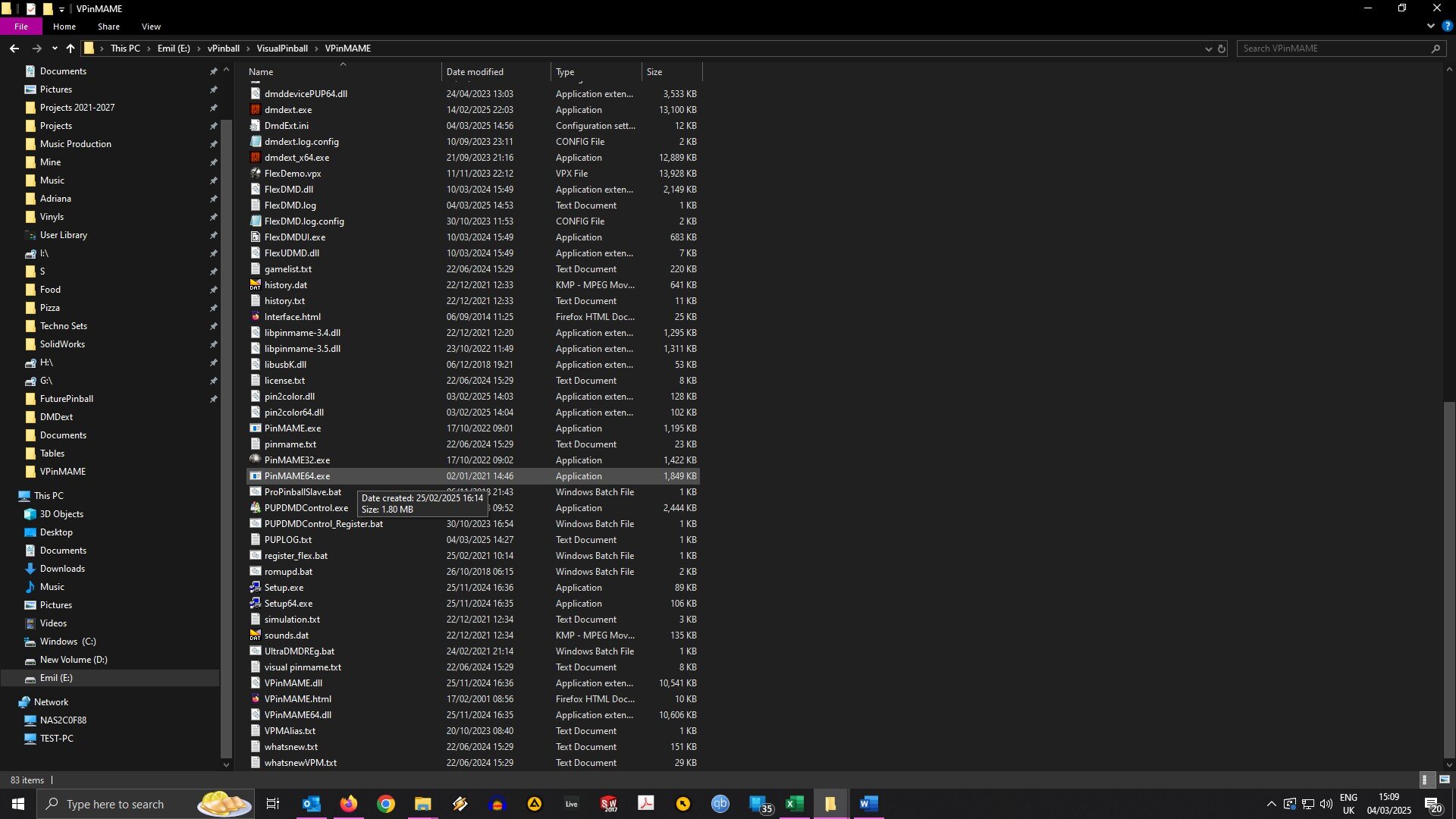The width and height of the screenshot is (1456, 819).
Task: Sort files by Date modified column
Action: click(x=475, y=72)
